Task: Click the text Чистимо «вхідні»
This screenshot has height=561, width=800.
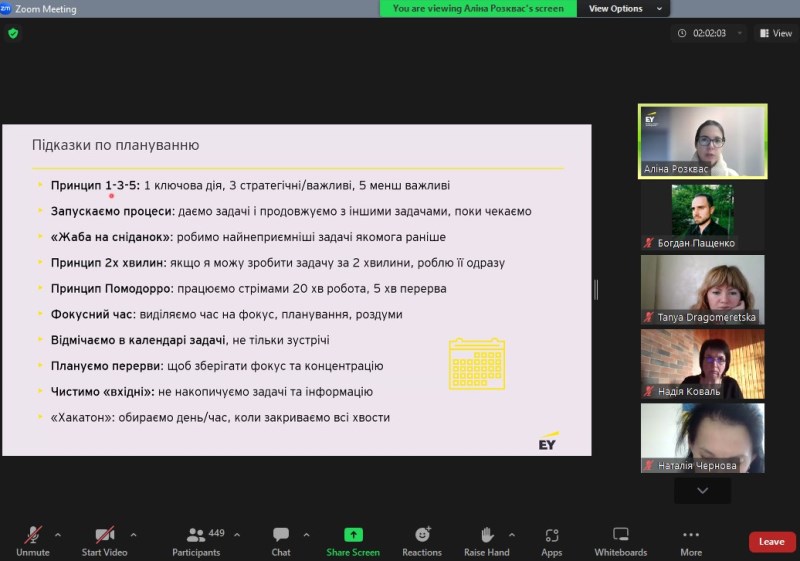Action: (103, 392)
